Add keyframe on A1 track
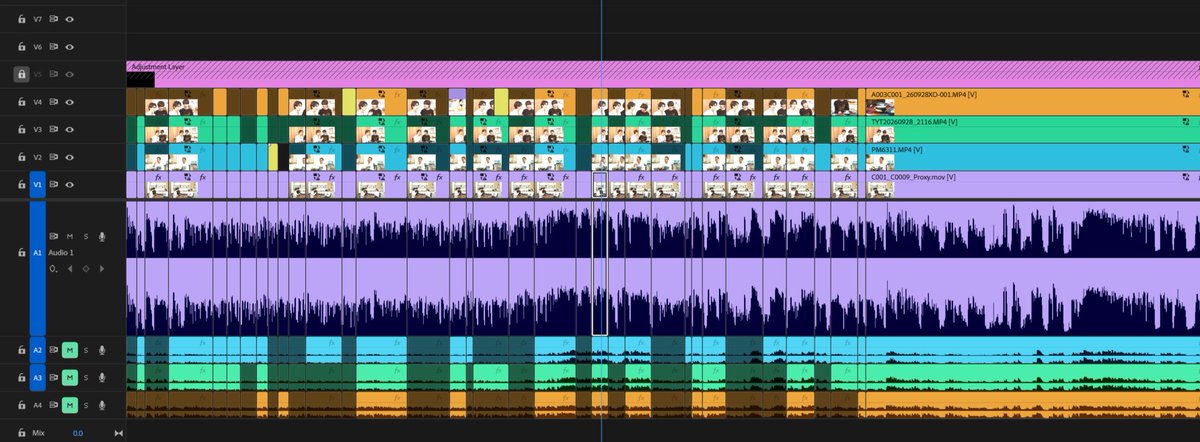This screenshot has height=442, width=1200. click(x=86, y=269)
